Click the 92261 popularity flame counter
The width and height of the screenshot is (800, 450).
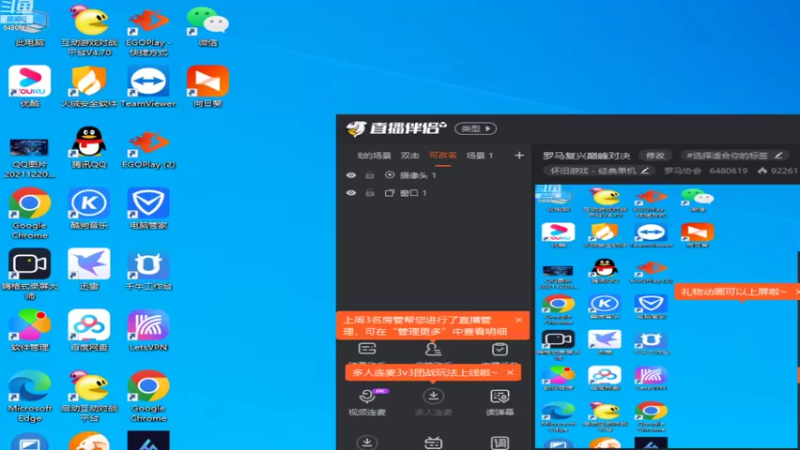[777, 171]
